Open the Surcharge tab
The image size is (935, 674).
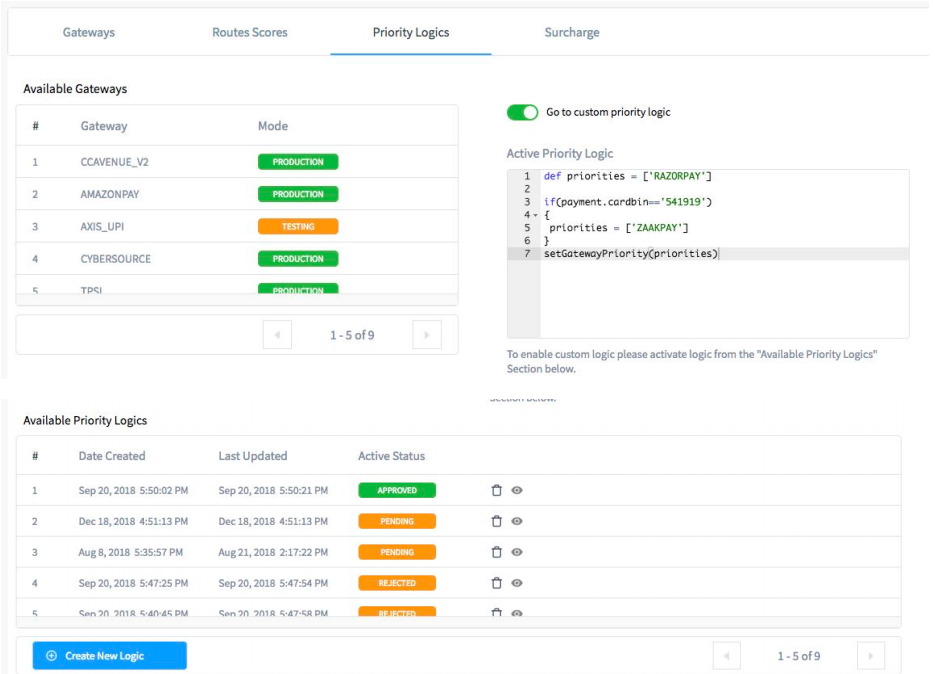pyautogui.click(x=572, y=32)
